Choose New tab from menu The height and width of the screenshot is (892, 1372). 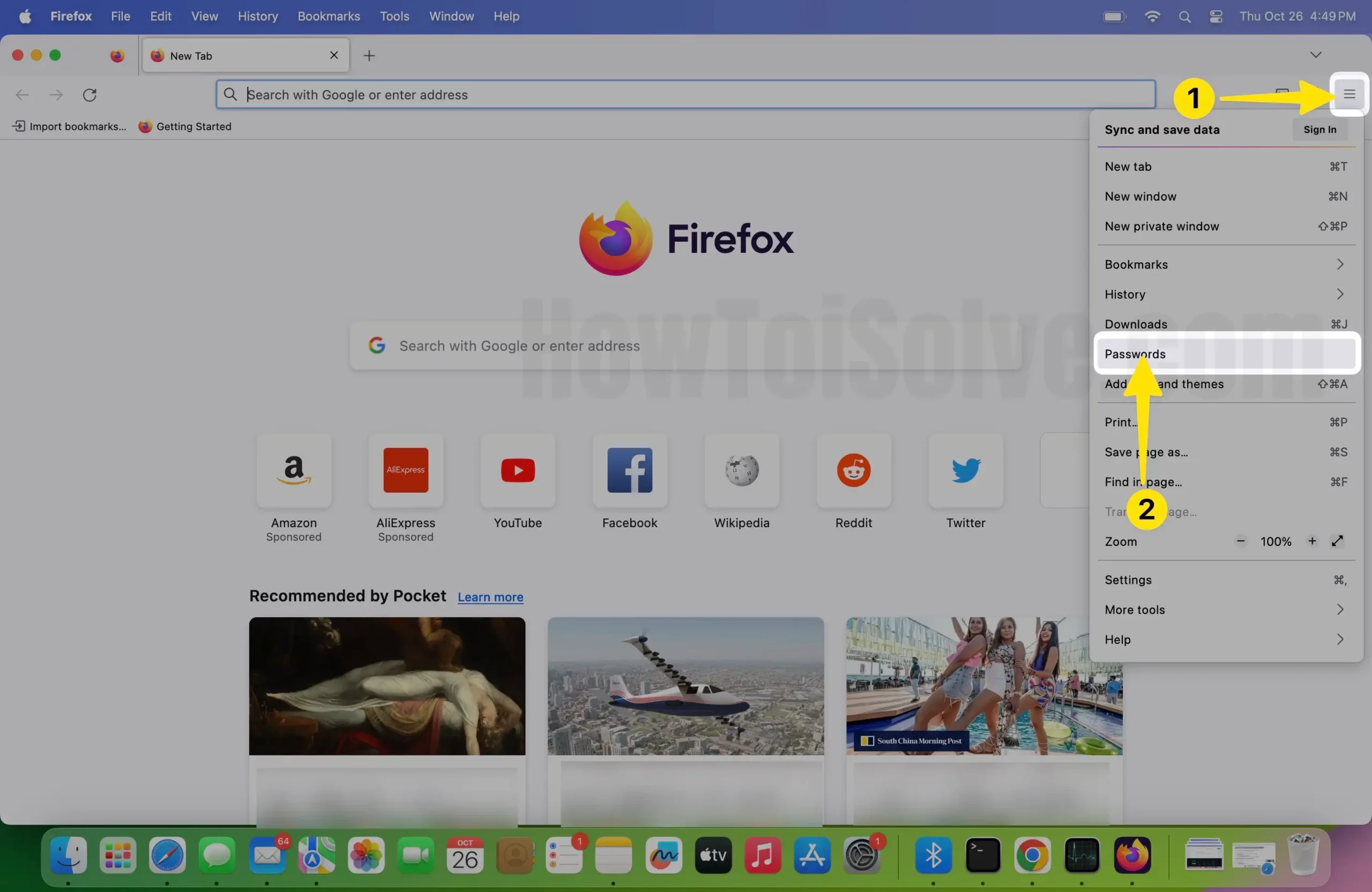pyautogui.click(x=1226, y=167)
